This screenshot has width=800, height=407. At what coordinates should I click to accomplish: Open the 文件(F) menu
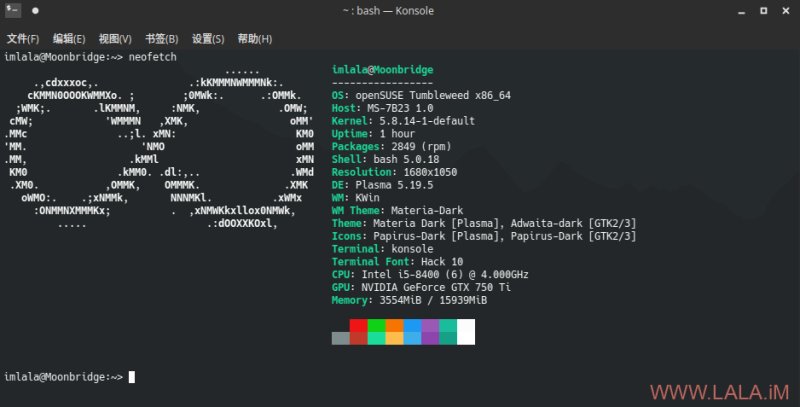pos(23,39)
